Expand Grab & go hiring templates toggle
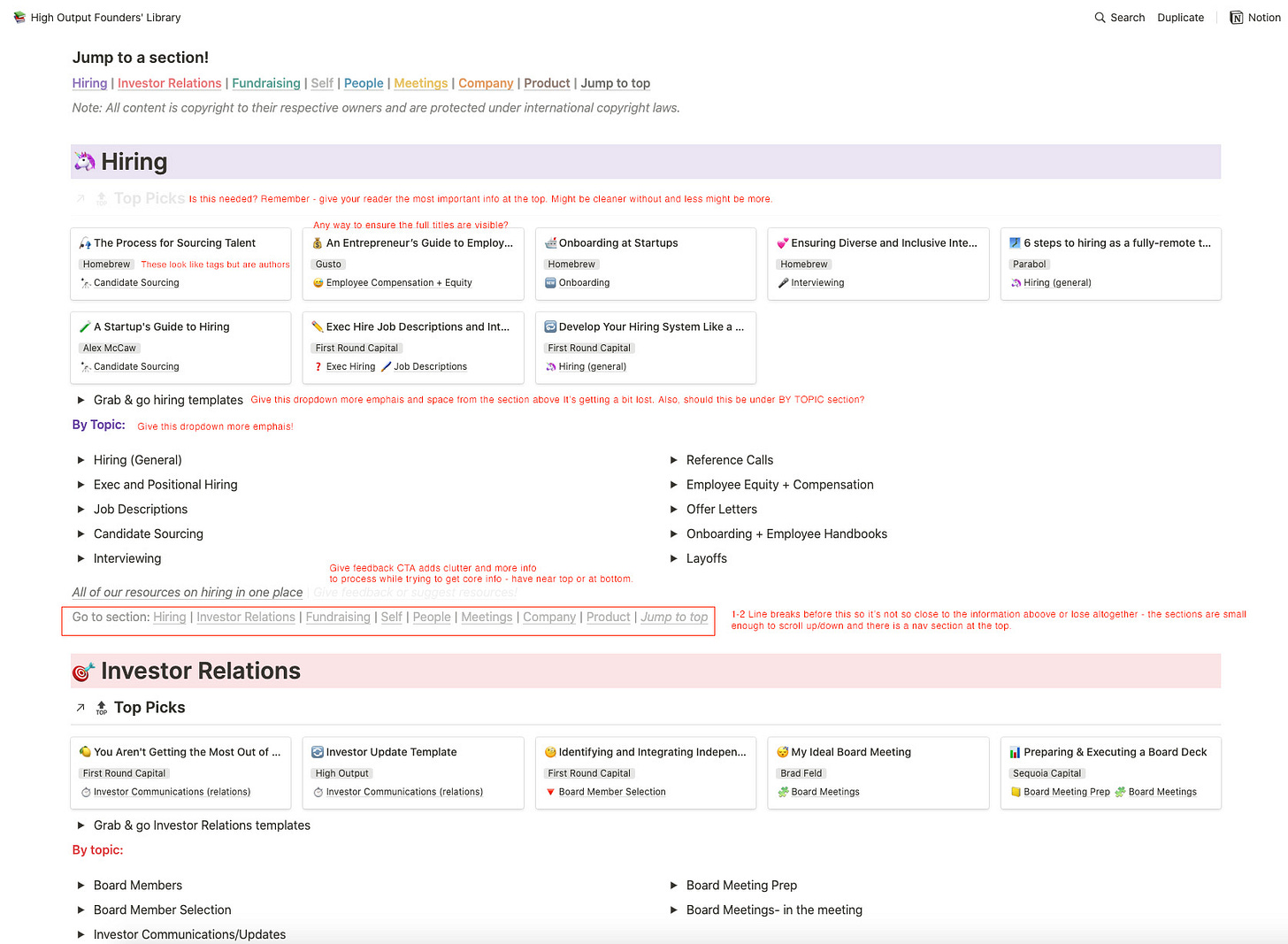 point(80,400)
